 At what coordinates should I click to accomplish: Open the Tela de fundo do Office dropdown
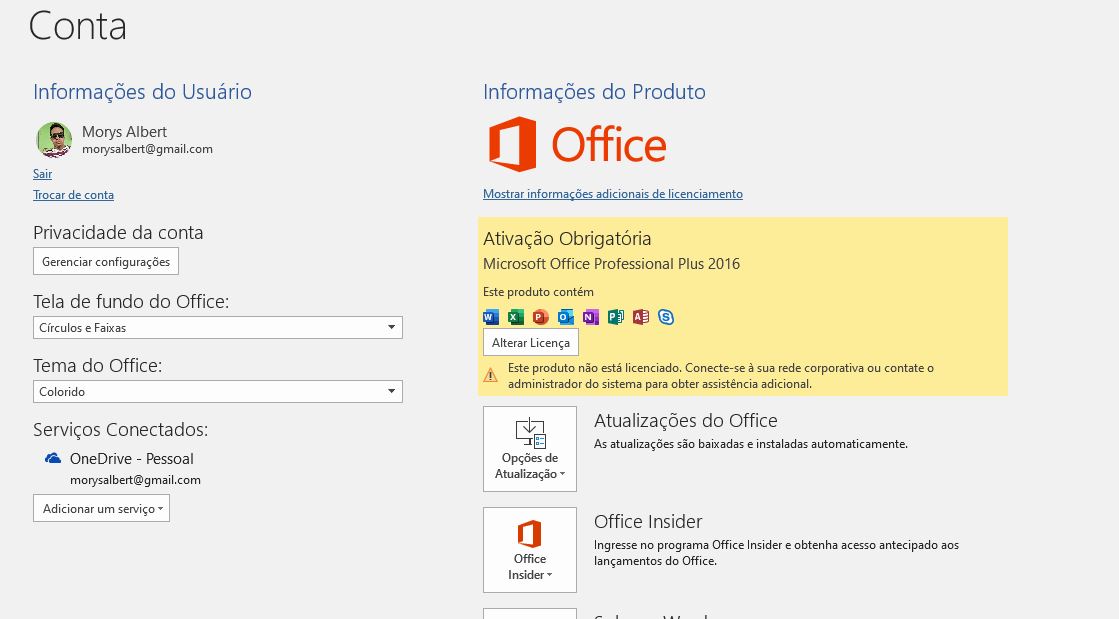point(218,328)
